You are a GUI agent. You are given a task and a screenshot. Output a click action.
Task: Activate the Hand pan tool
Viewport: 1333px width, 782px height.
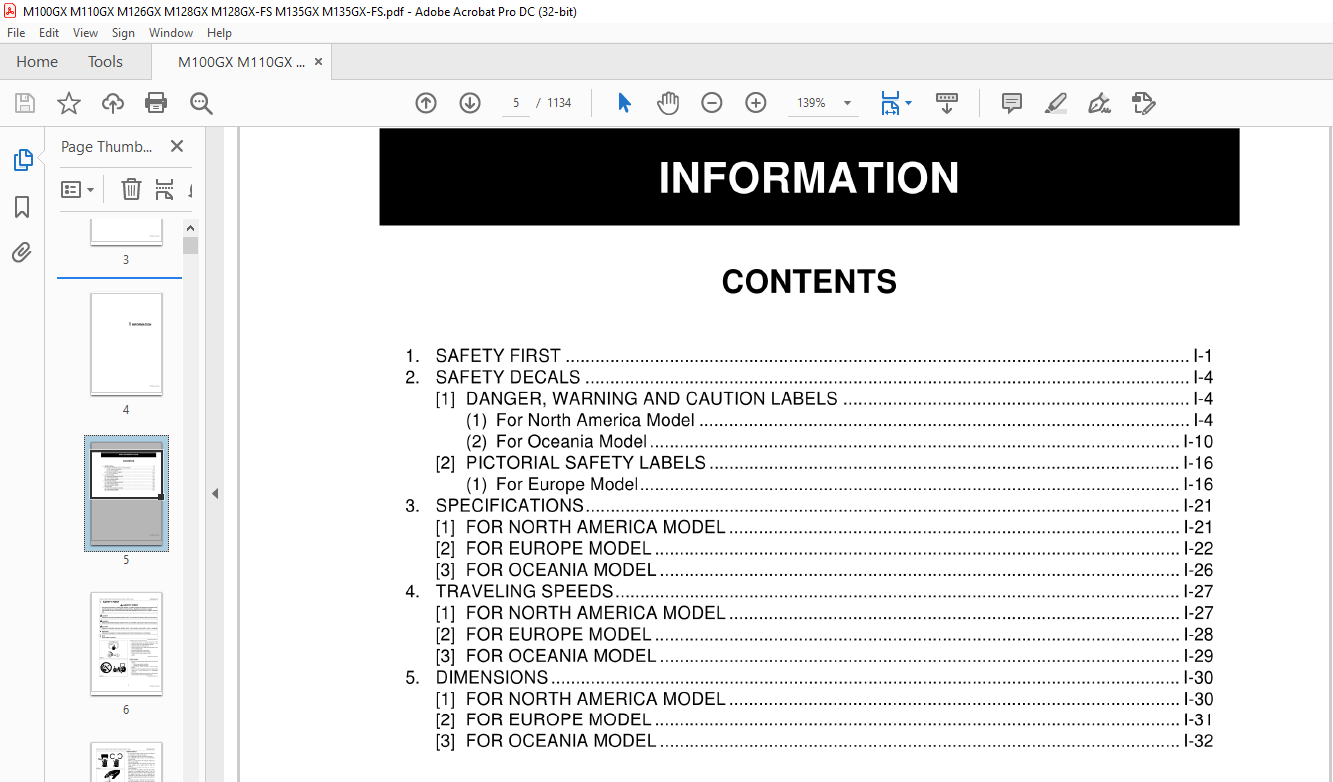668,103
